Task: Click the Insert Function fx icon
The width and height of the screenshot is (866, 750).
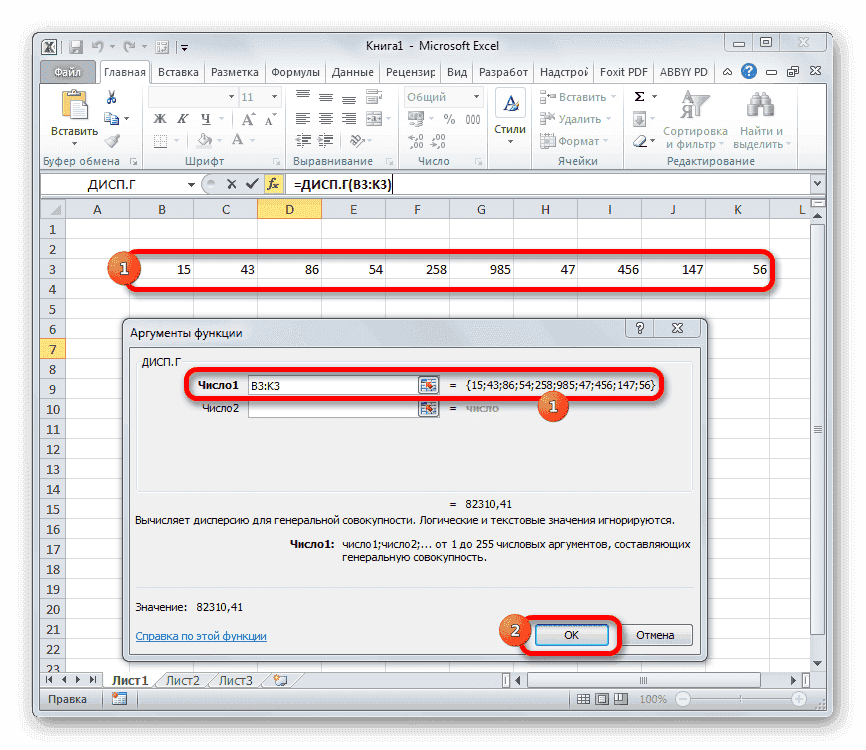Action: (273, 184)
